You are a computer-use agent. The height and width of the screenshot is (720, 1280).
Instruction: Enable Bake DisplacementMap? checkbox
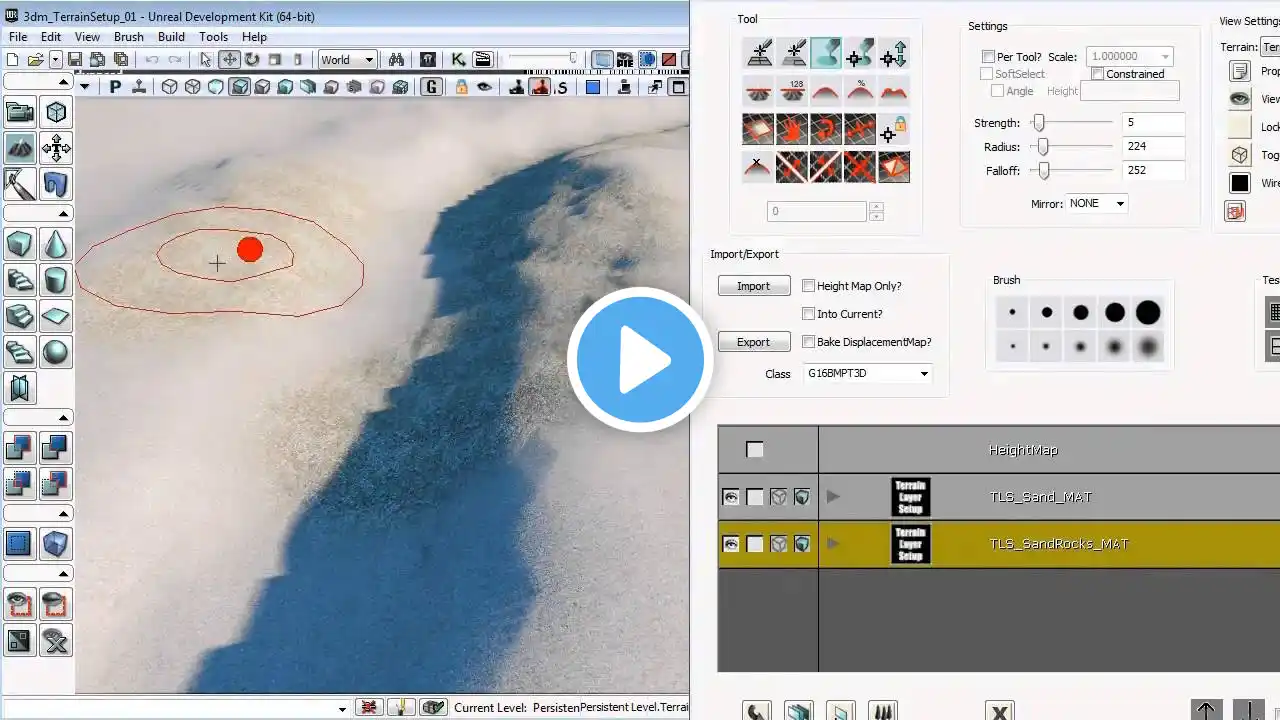tap(809, 342)
